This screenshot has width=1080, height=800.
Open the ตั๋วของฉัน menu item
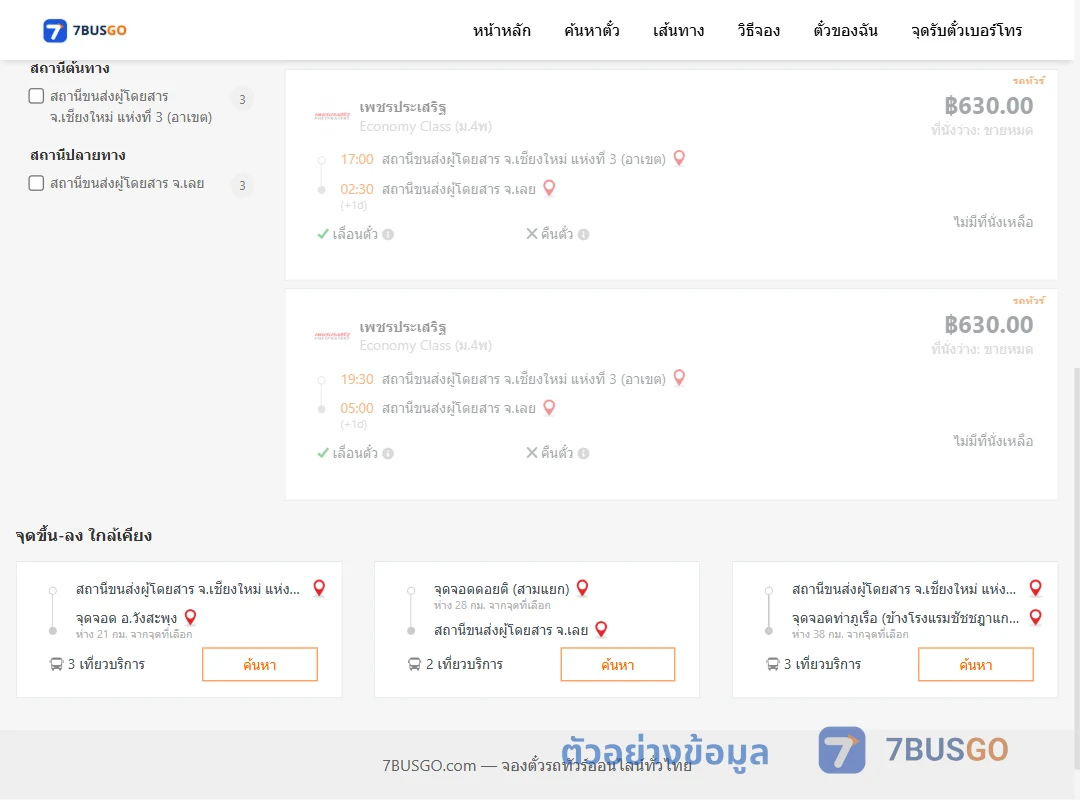tap(845, 30)
